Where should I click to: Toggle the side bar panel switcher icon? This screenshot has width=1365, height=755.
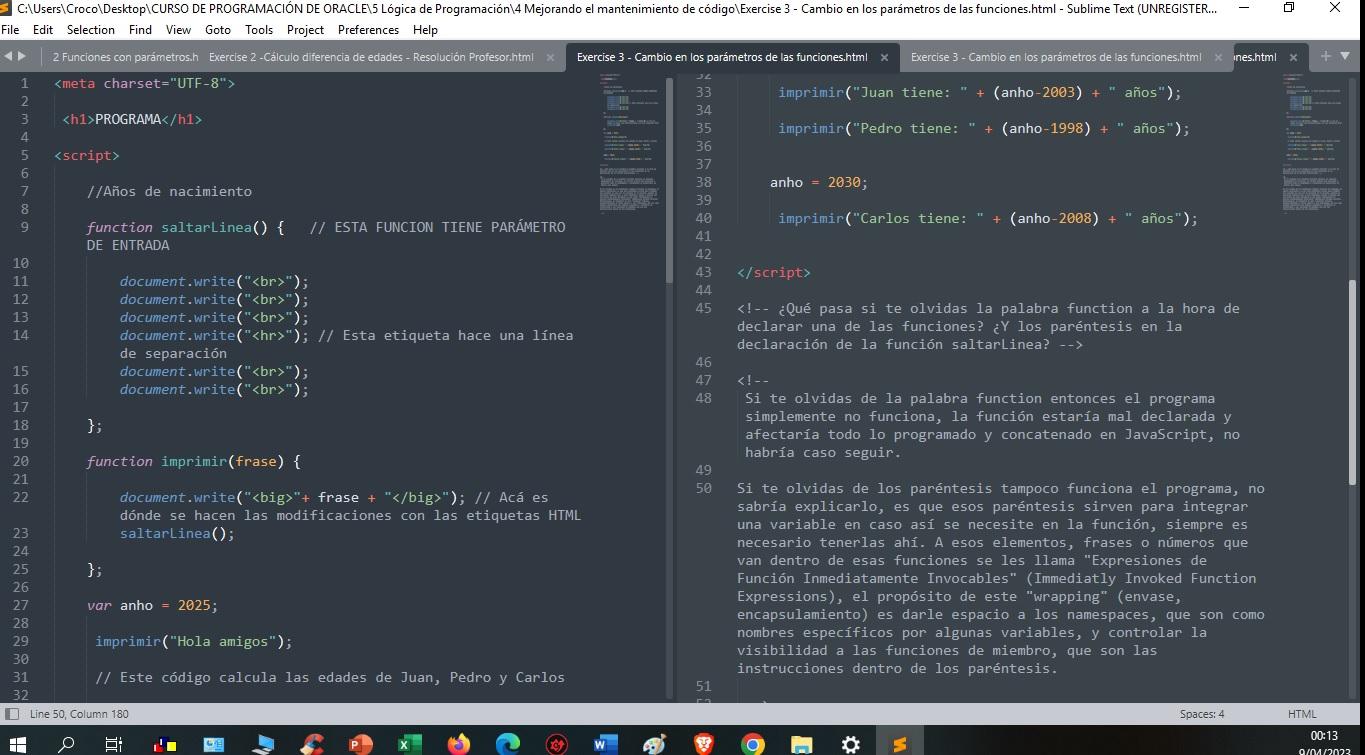tap(12, 714)
